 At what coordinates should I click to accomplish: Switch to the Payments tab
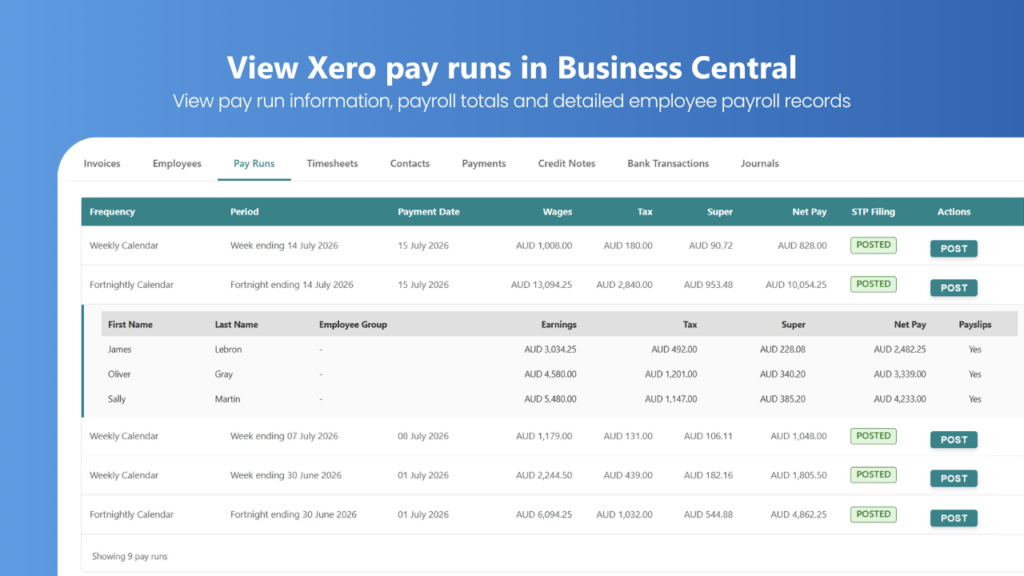tap(484, 163)
